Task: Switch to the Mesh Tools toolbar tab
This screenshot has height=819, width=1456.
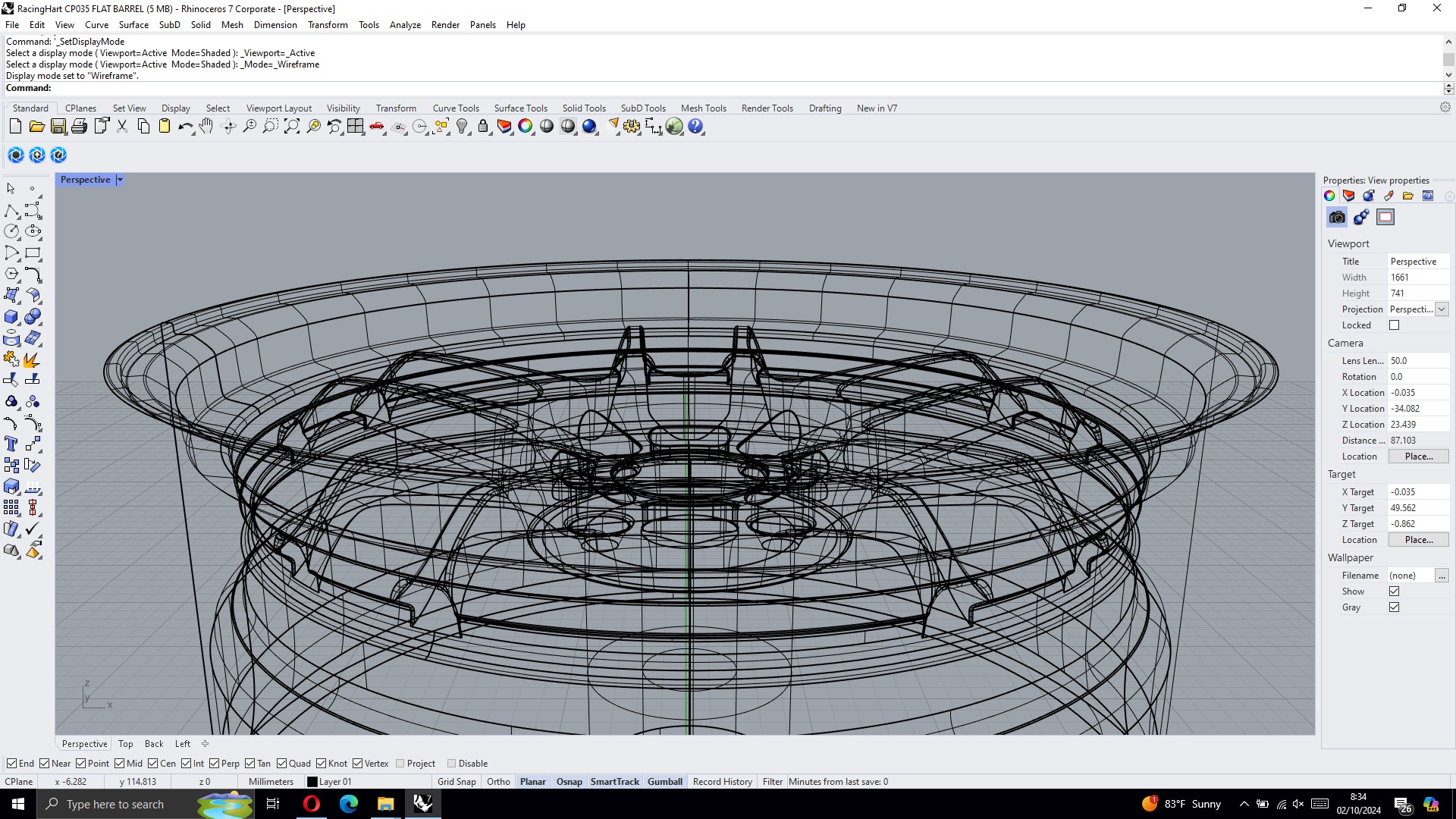Action: tap(703, 108)
